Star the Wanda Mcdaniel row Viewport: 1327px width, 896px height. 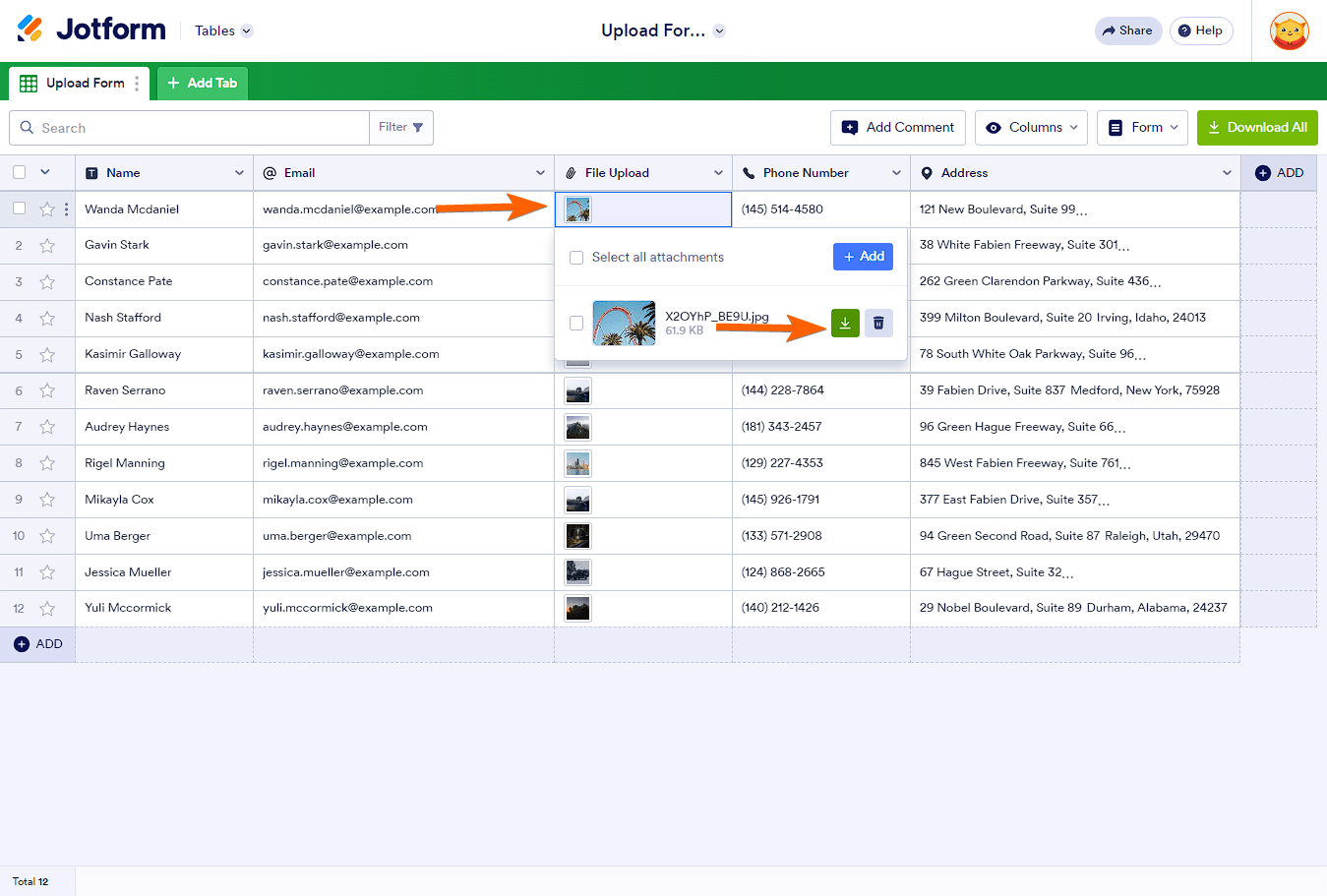[47, 209]
